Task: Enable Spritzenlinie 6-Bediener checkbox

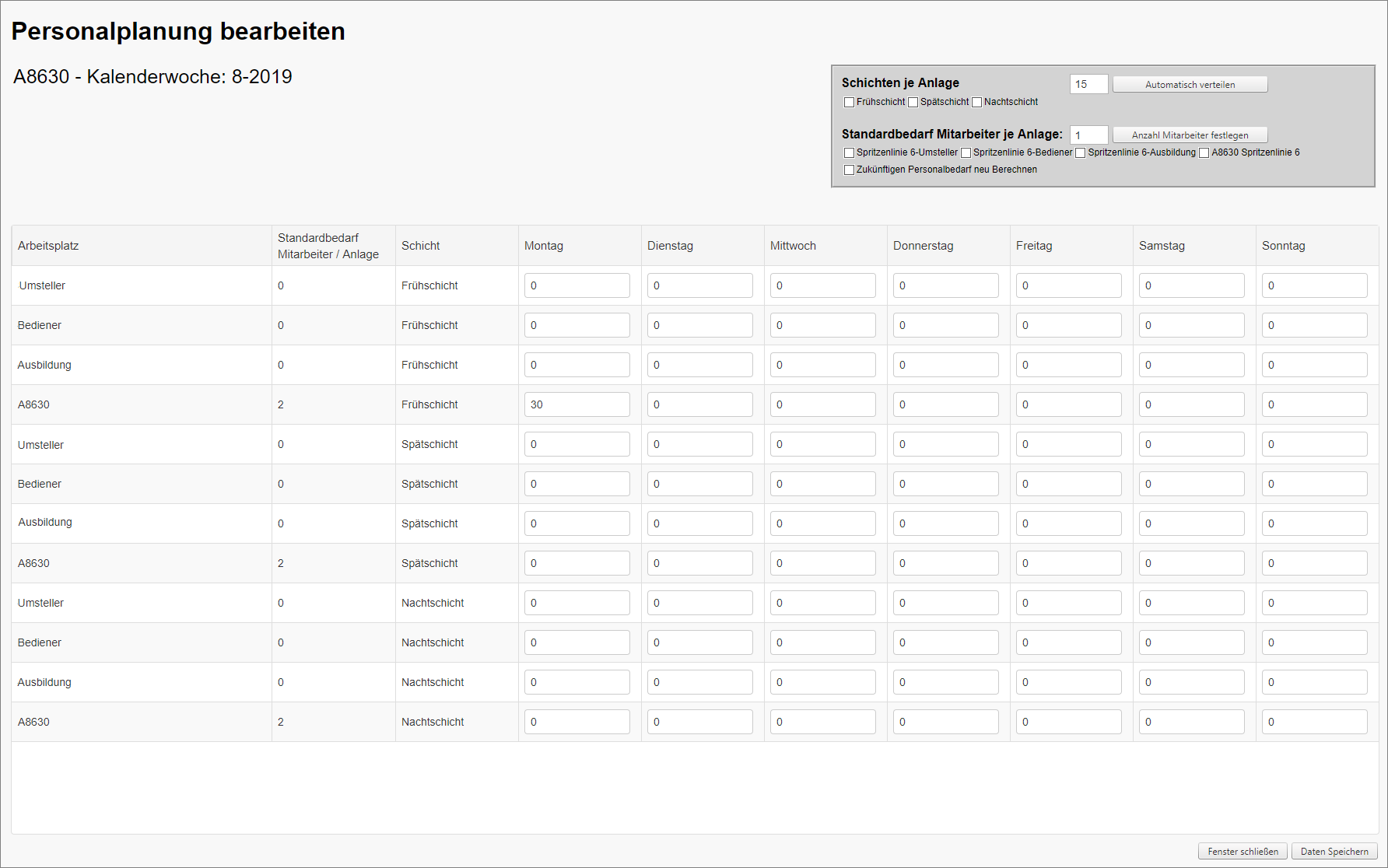Action: 966,152
